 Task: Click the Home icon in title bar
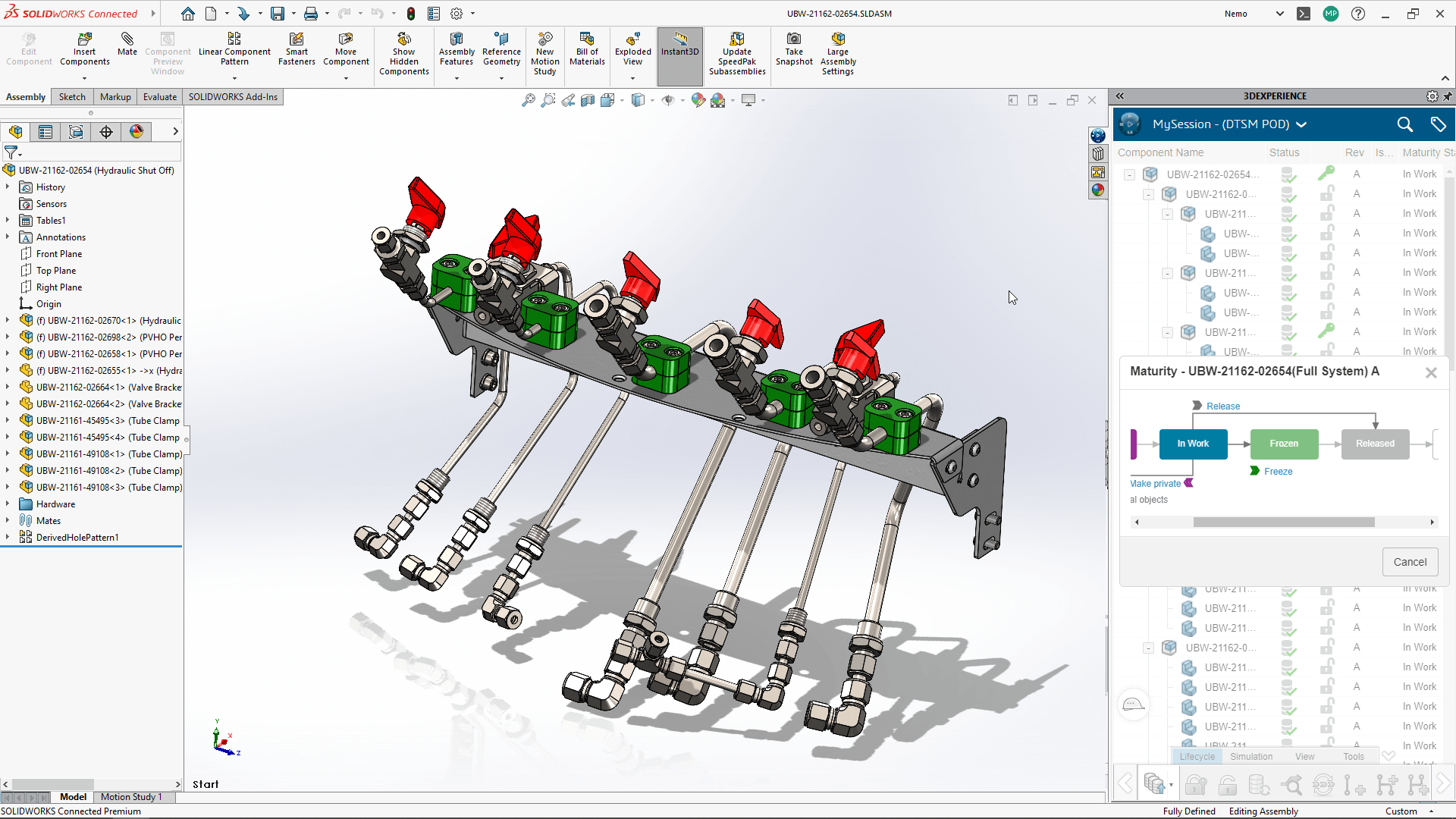tap(187, 14)
